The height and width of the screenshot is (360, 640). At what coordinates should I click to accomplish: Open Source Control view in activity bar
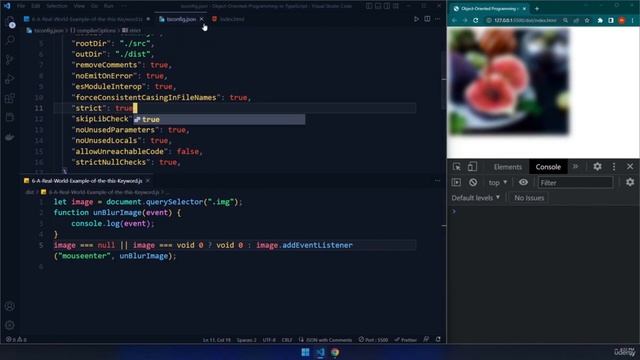pos(10,60)
